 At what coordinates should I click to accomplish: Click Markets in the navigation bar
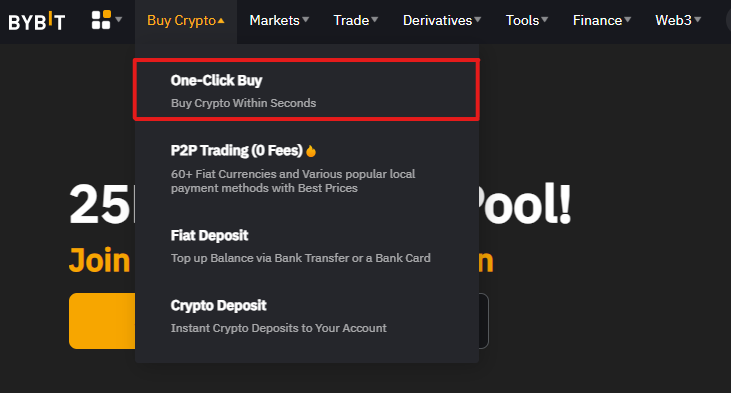[x=274, y=21]
